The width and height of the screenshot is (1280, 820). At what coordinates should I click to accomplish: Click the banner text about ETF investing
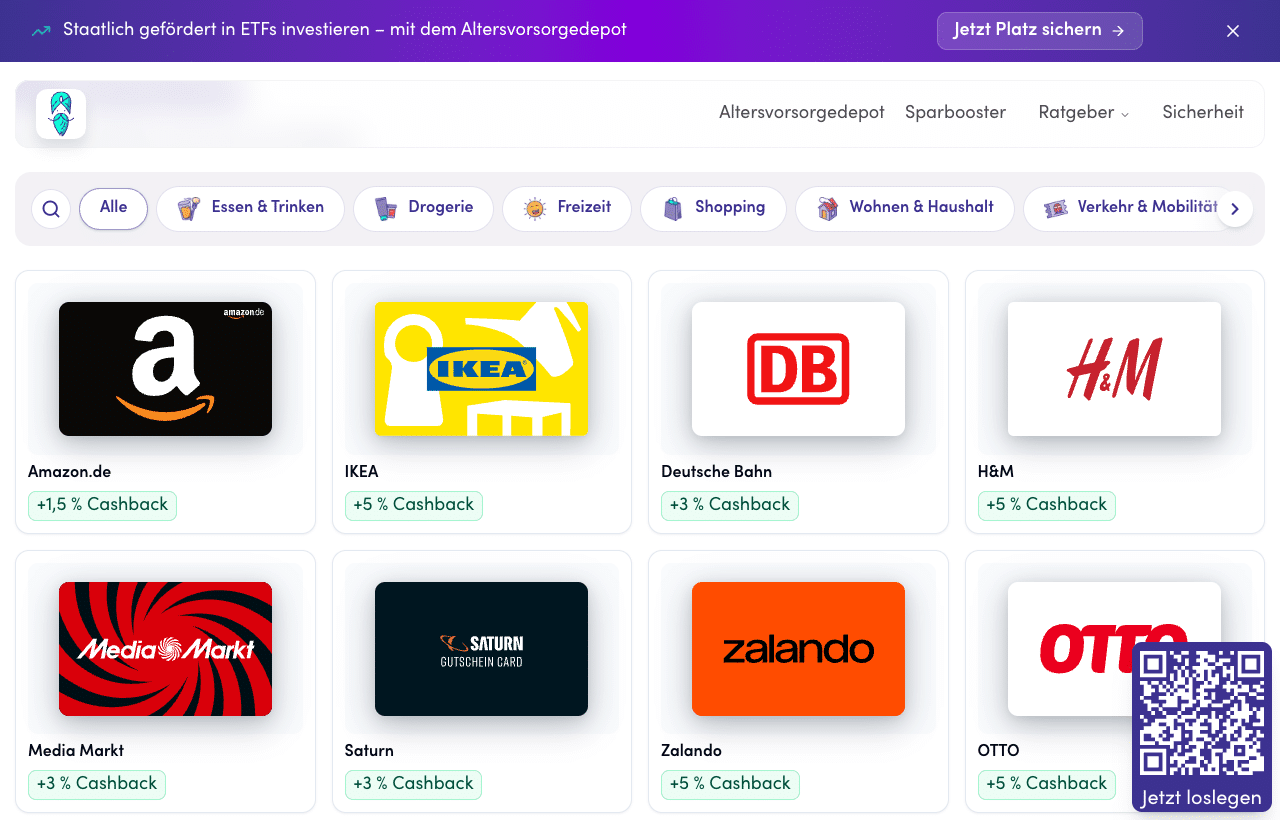[345, 30]
